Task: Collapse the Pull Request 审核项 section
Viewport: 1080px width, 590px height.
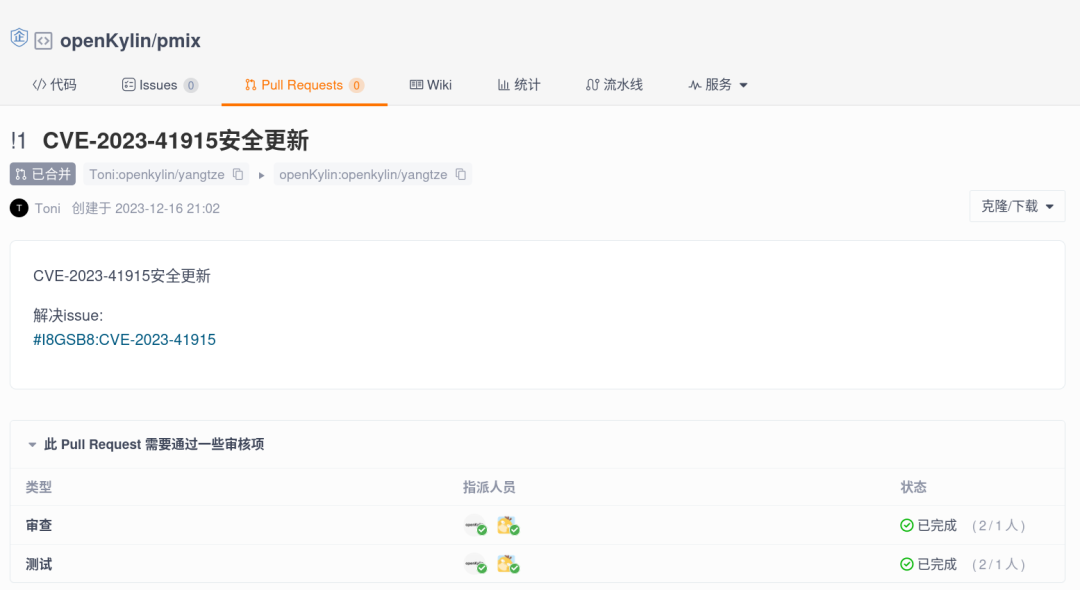Action: pos(33,444)
